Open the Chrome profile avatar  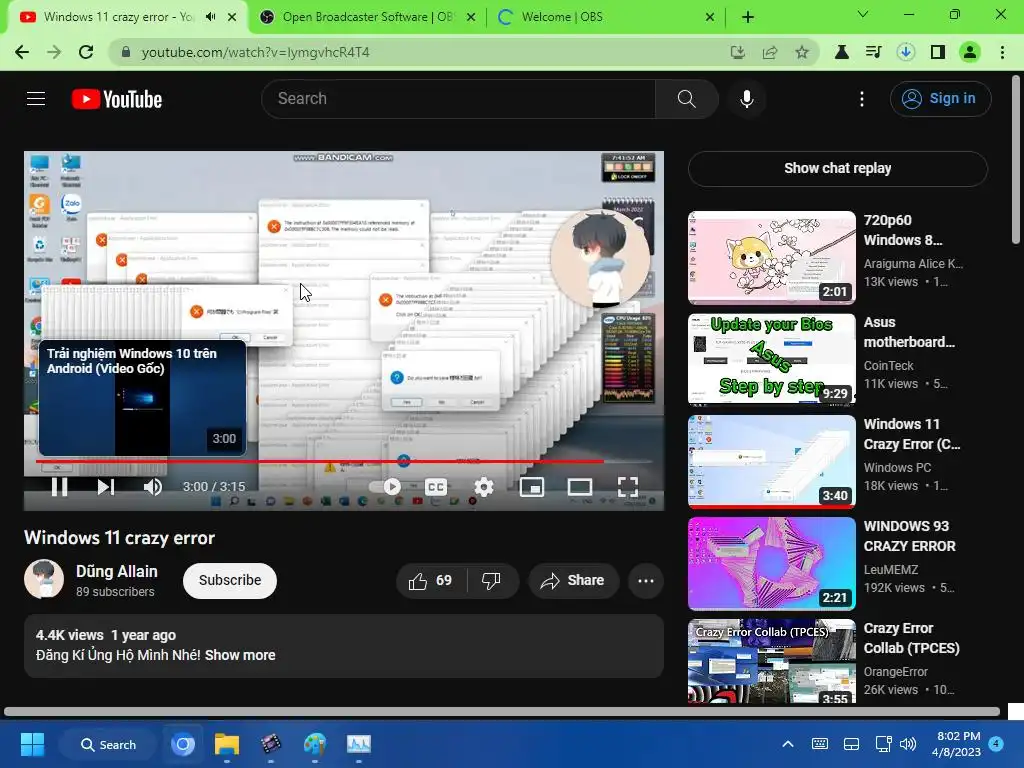click(x=970, y=52)
